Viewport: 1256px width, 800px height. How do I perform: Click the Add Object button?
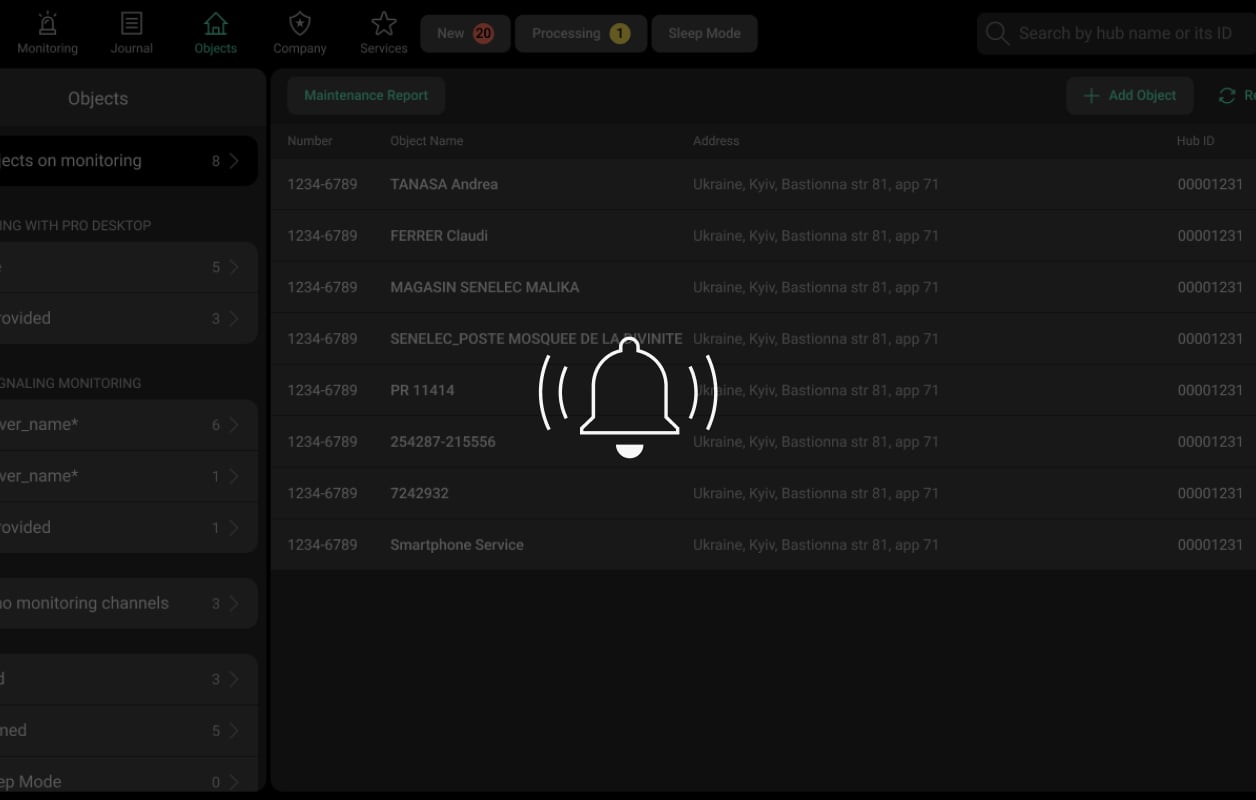(x=1129, y=96)
